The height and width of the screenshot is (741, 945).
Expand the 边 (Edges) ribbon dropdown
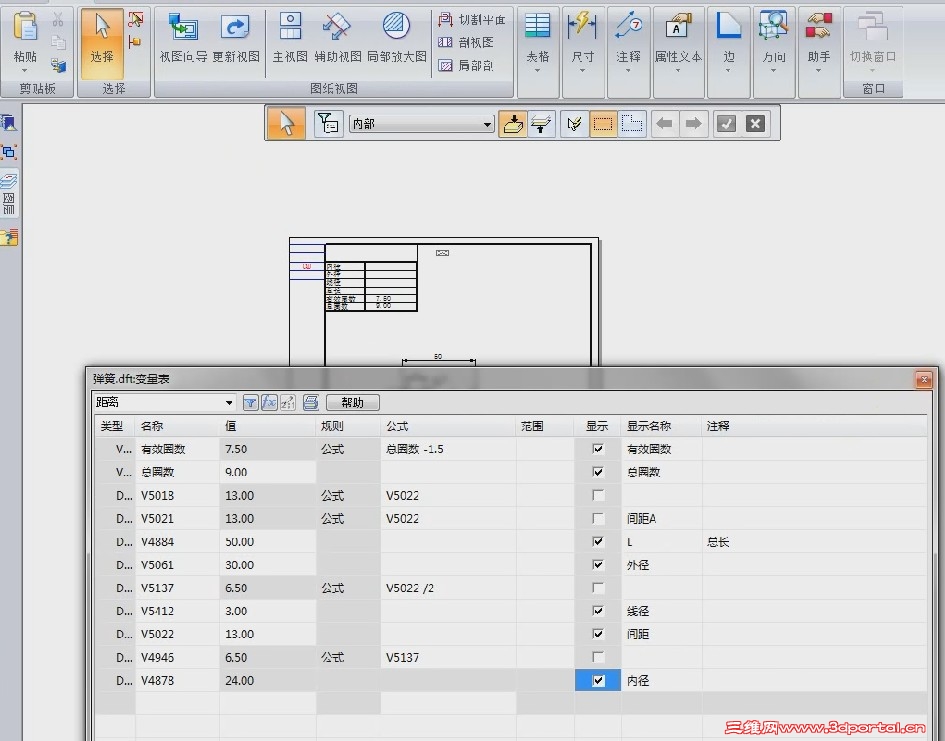729,70
